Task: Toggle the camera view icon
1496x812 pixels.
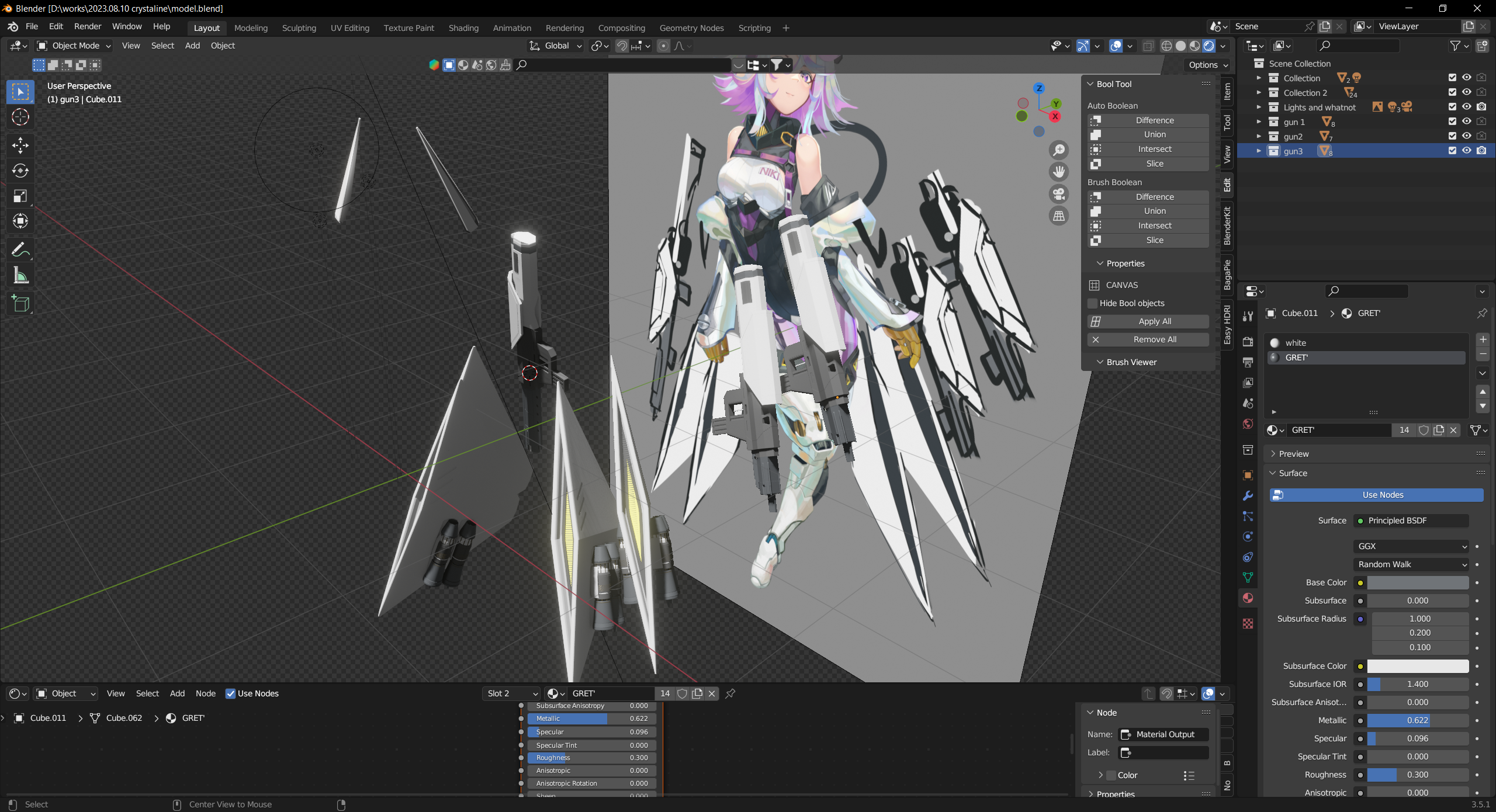Action: [1059, 194]
